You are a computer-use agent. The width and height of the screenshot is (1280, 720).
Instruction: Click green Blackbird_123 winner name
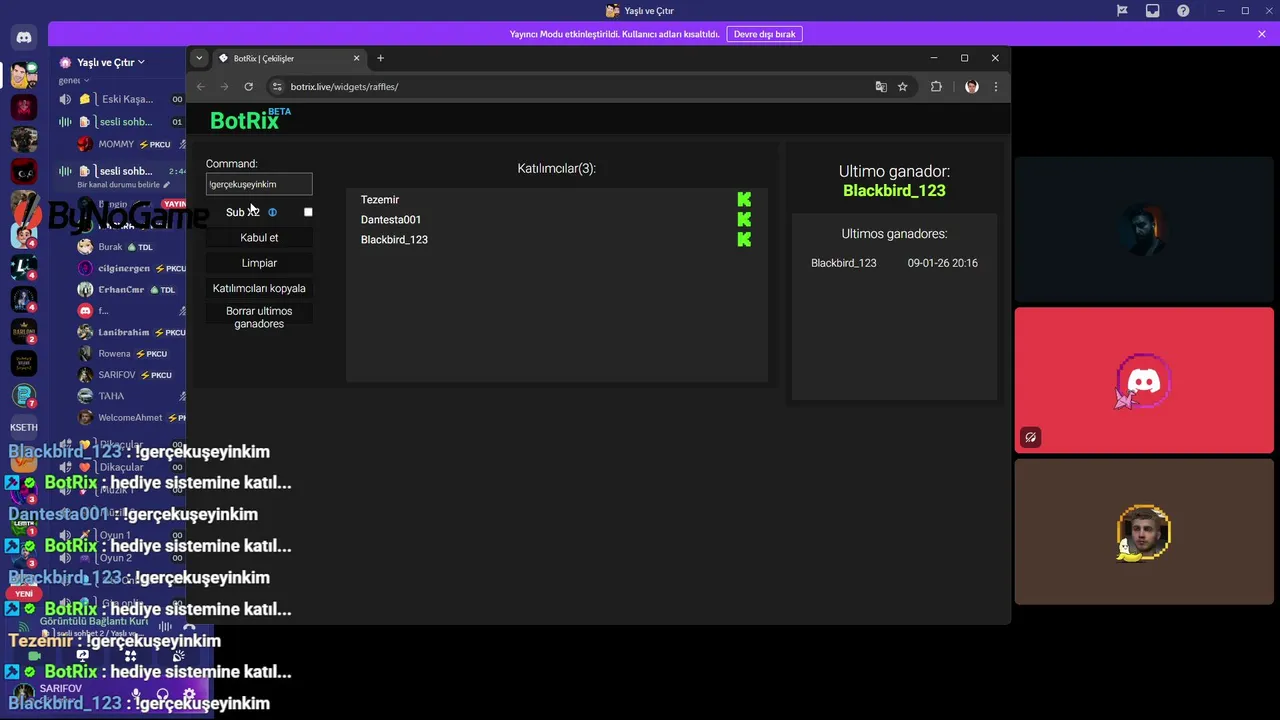point(894,191)
